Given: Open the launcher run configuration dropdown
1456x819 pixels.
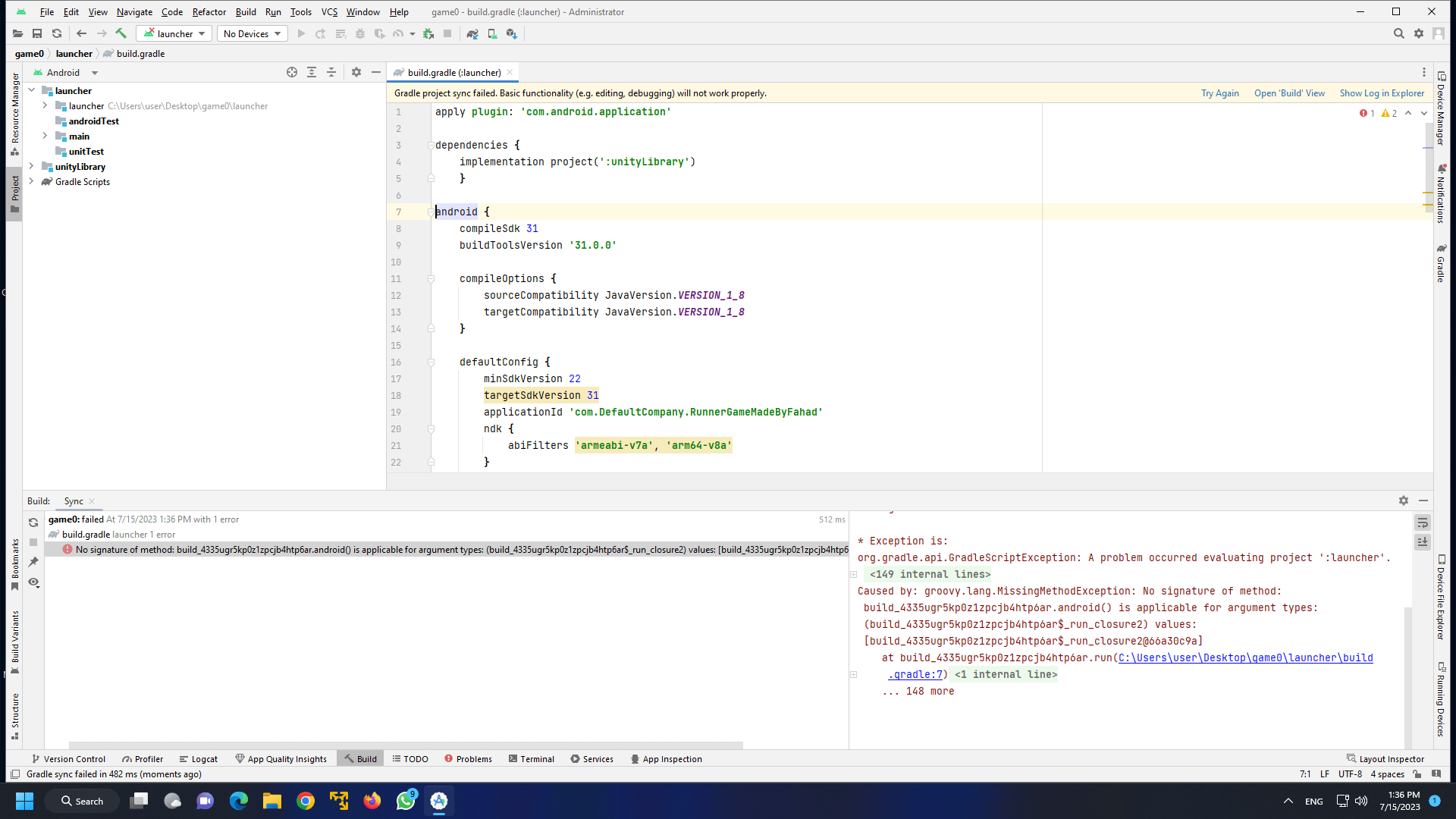Looking at the screenshot, I should pos(174,33).
